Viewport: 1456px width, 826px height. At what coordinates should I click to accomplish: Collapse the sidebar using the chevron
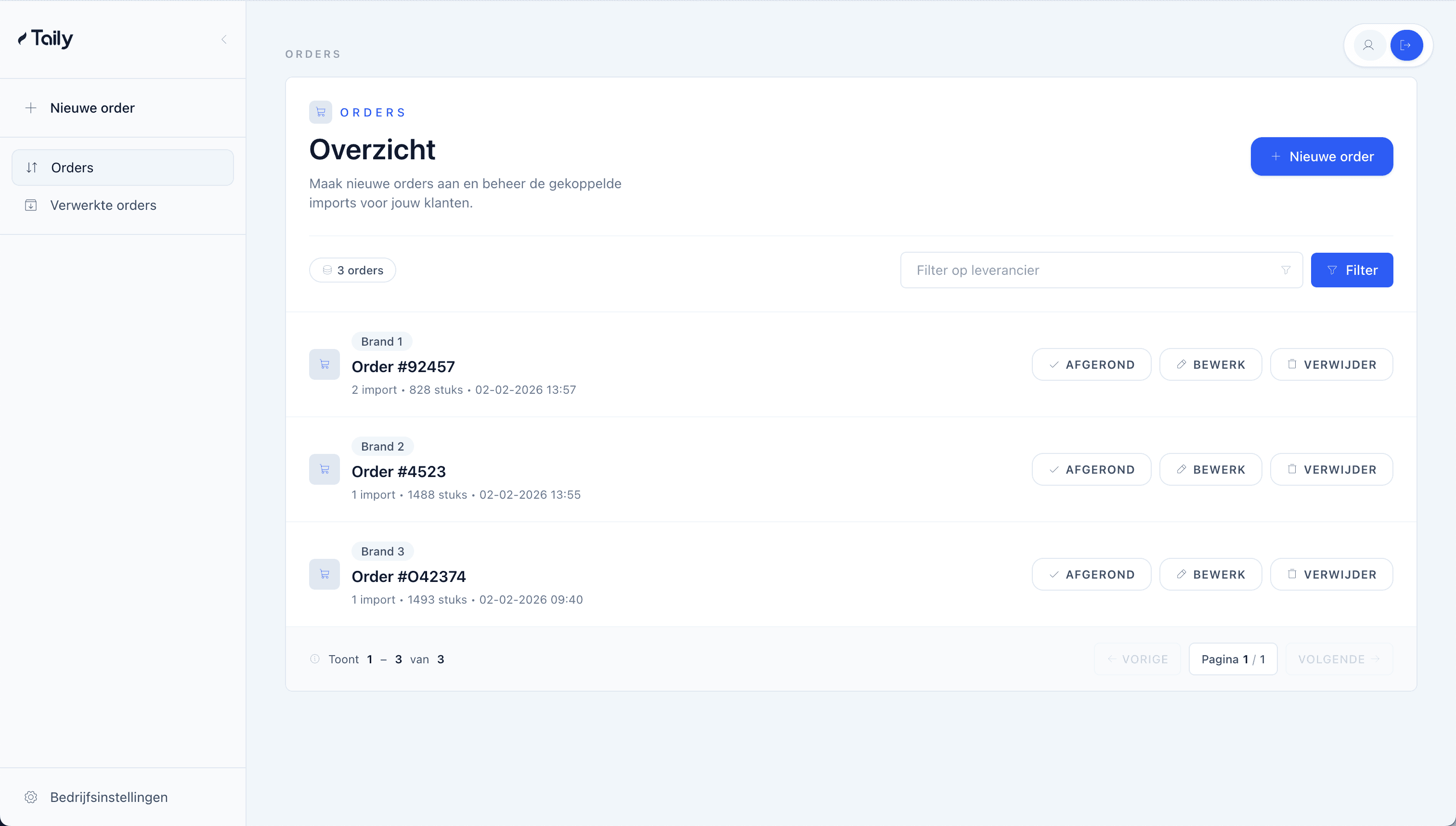pyautogui.click(x=224, y=39)
